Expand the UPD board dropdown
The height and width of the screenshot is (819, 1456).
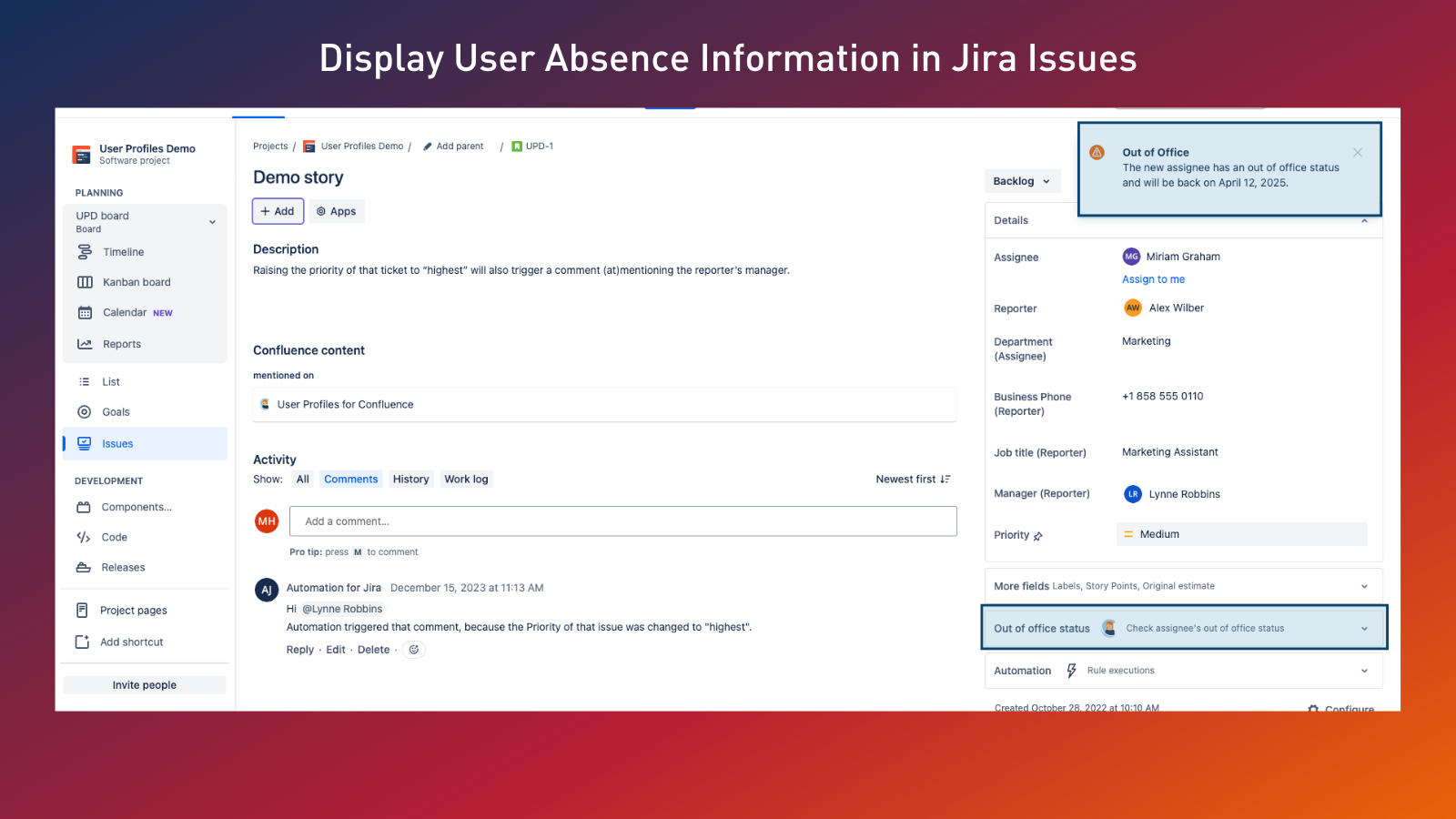pos(212,222)
